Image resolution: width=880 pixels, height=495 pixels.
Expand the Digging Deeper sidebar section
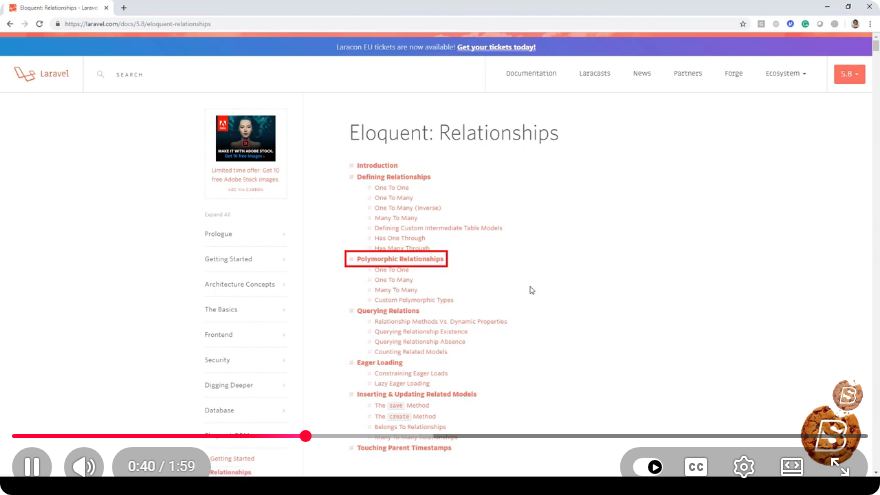[245, 386]
